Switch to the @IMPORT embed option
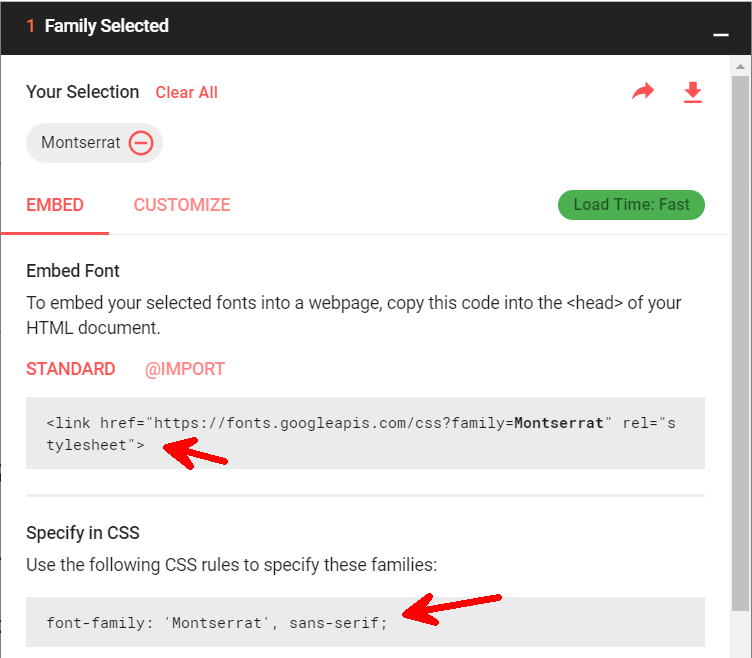 point(185,369)
